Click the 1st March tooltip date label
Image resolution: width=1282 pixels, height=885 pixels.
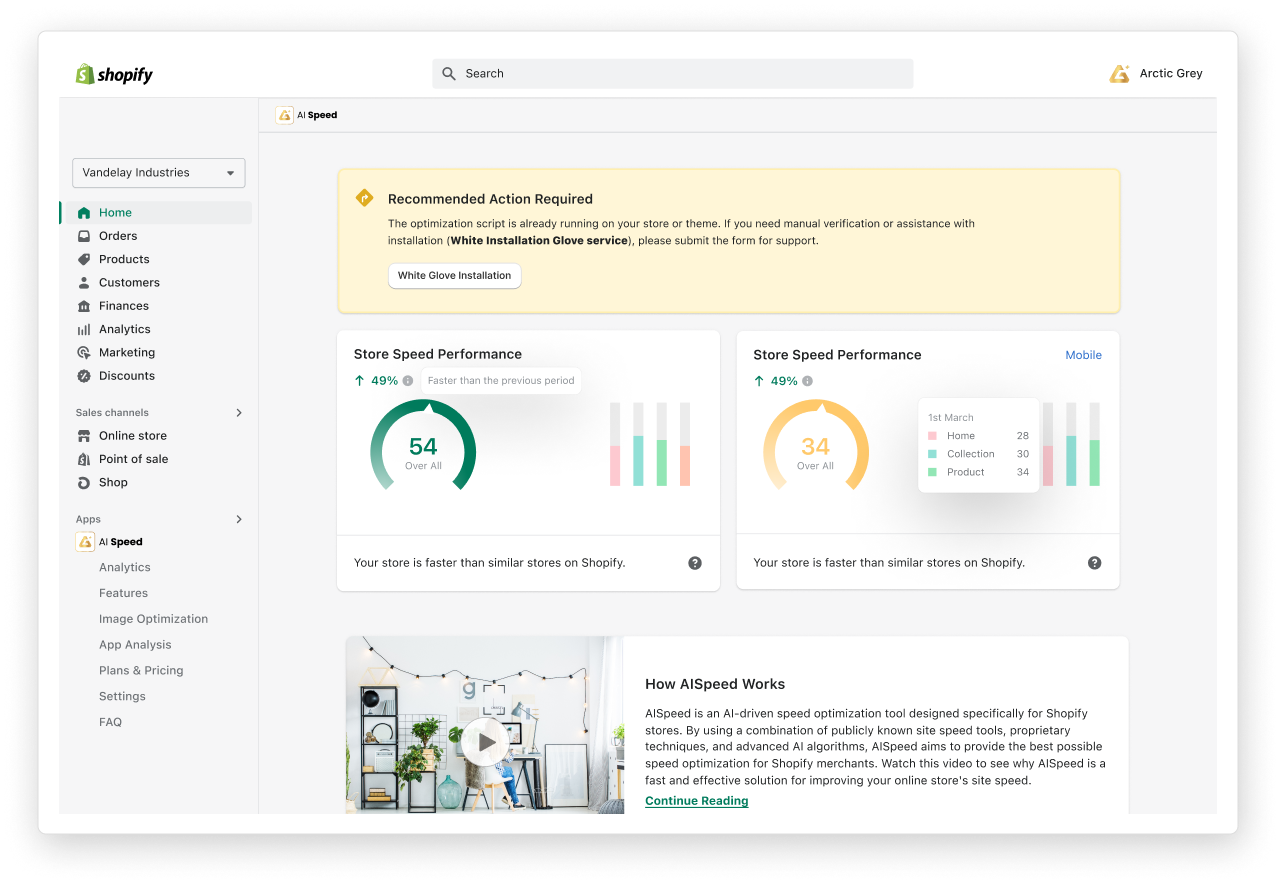click(951, 418)
